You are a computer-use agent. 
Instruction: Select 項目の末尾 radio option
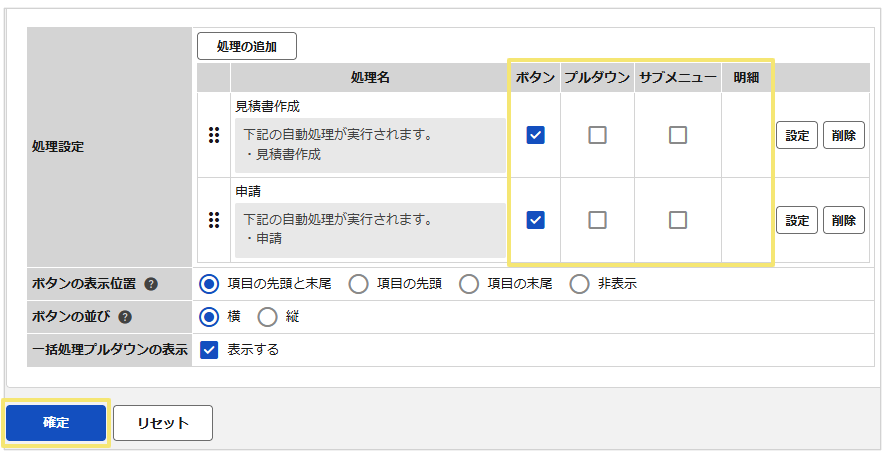[469, 284]
